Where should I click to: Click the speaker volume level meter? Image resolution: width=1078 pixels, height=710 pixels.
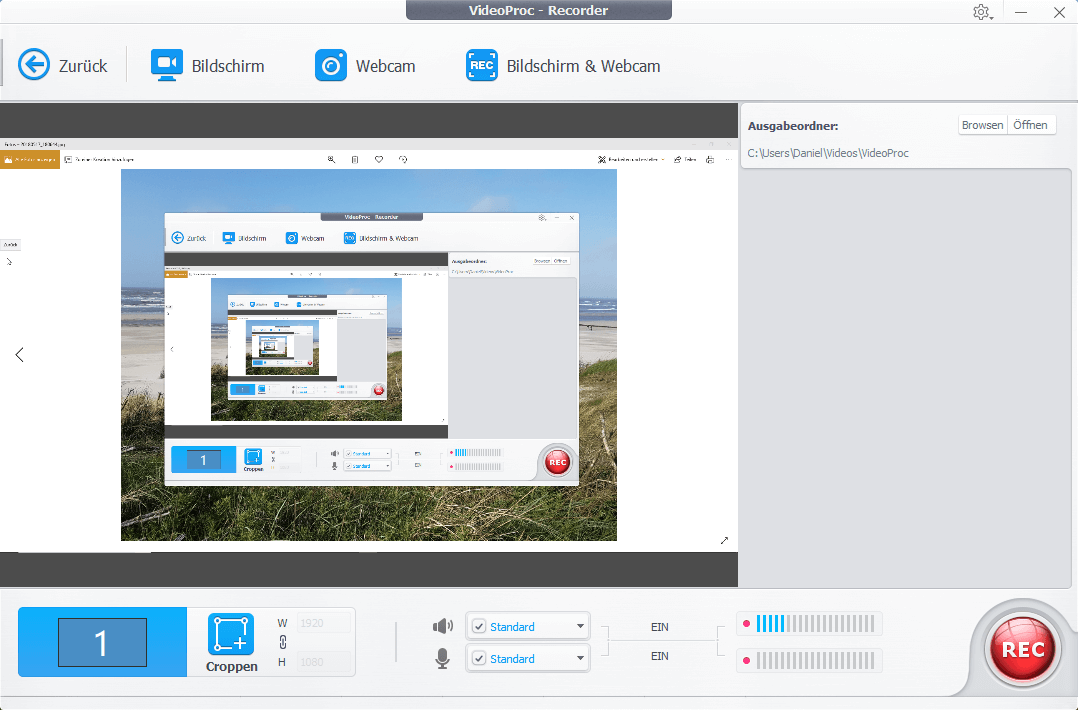[x=809, y=624]
